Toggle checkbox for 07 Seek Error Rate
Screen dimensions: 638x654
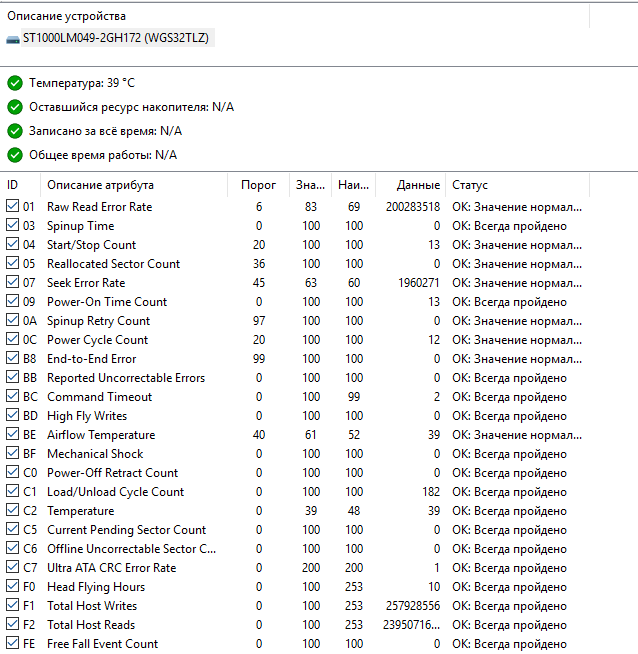pyautogui.click(x=13, y=282)
